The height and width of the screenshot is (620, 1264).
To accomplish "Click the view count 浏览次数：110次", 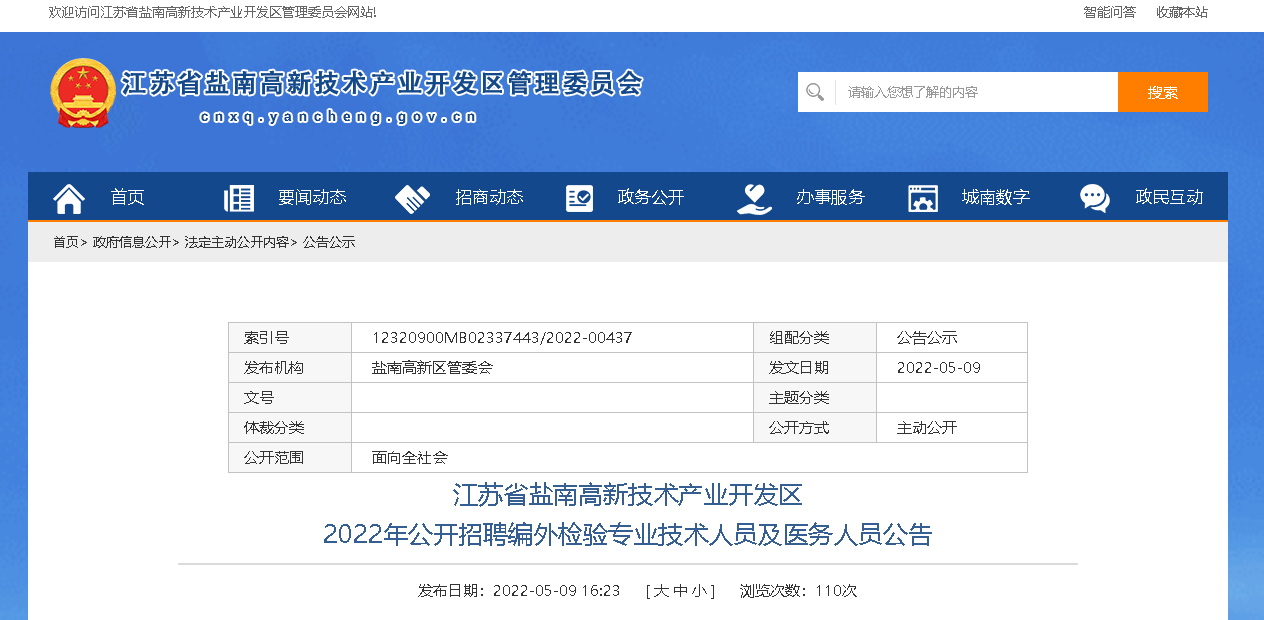I will click(x=798, y=591).
